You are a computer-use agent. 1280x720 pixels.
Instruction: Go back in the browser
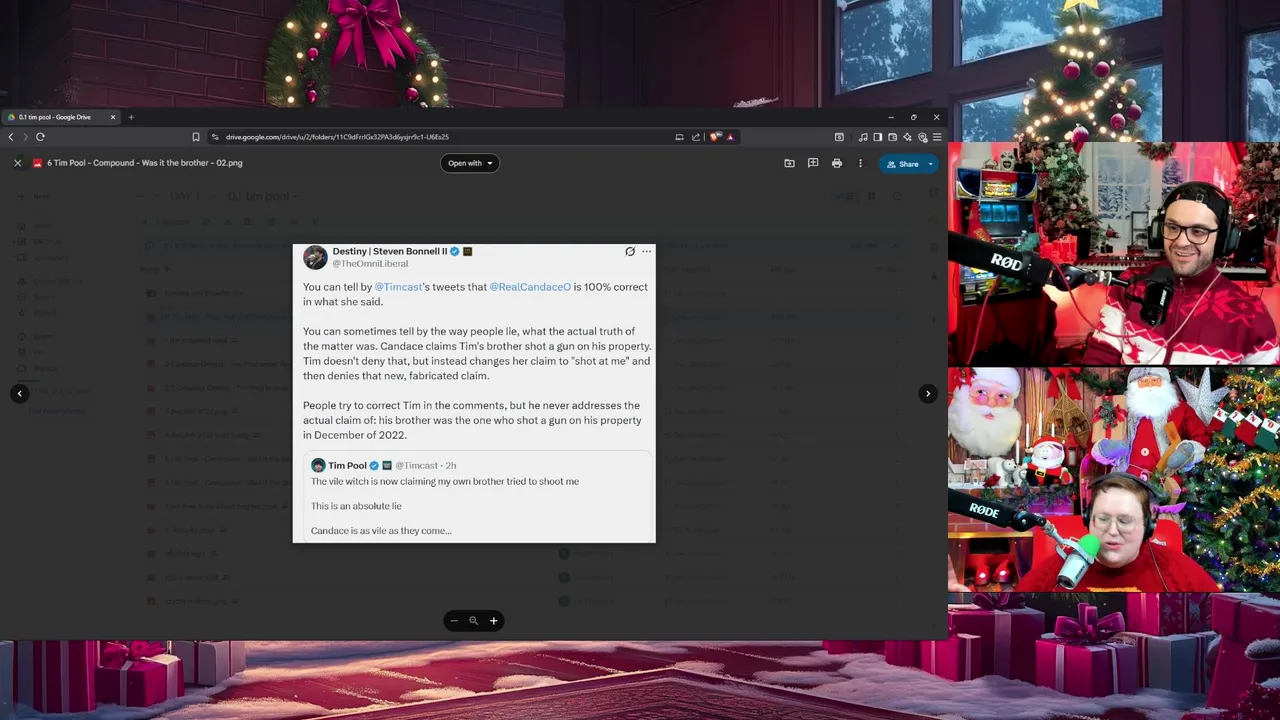11,137
